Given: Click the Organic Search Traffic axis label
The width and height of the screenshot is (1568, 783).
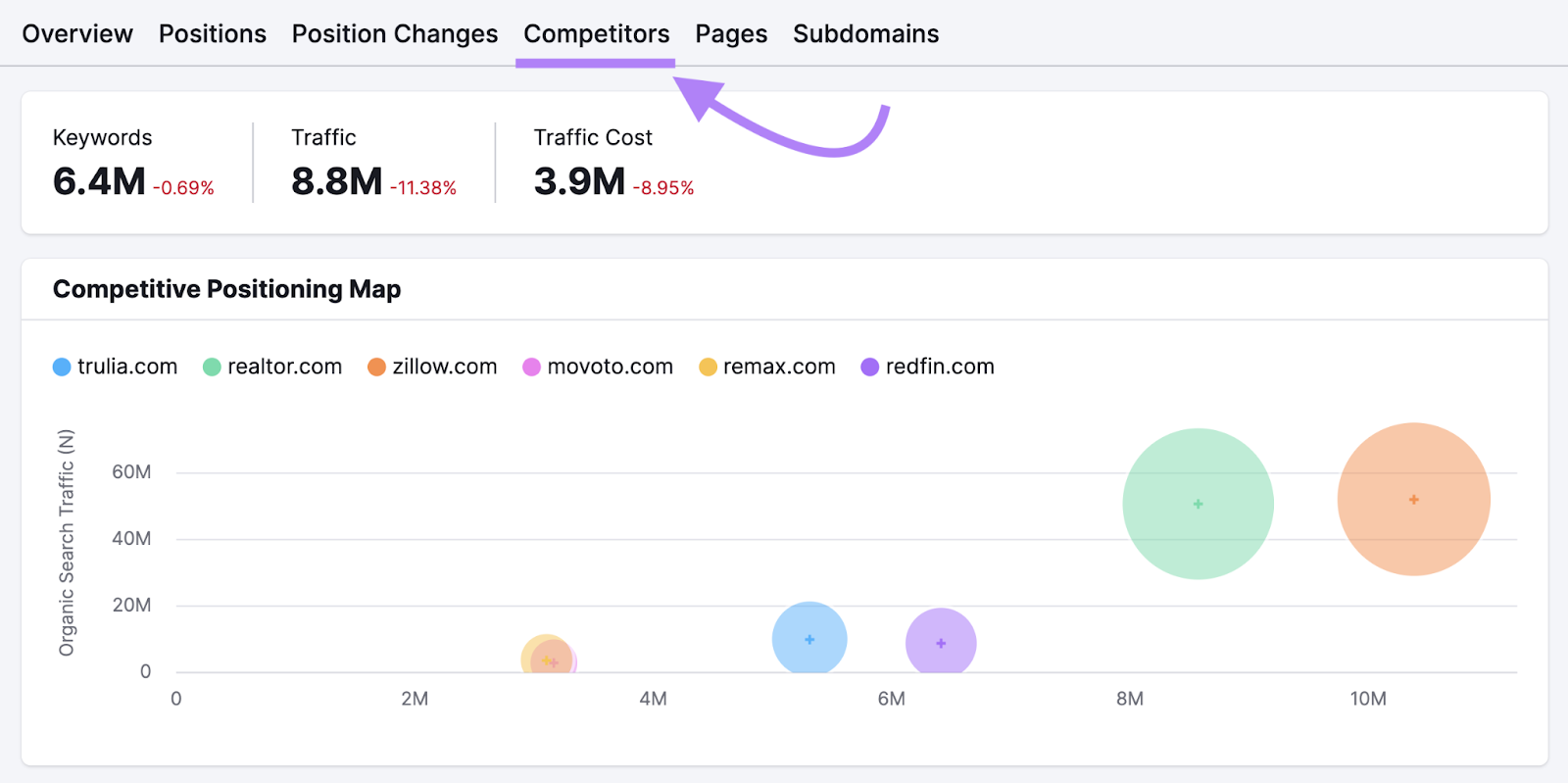Looking at the screenshot, I should [66, 543].
